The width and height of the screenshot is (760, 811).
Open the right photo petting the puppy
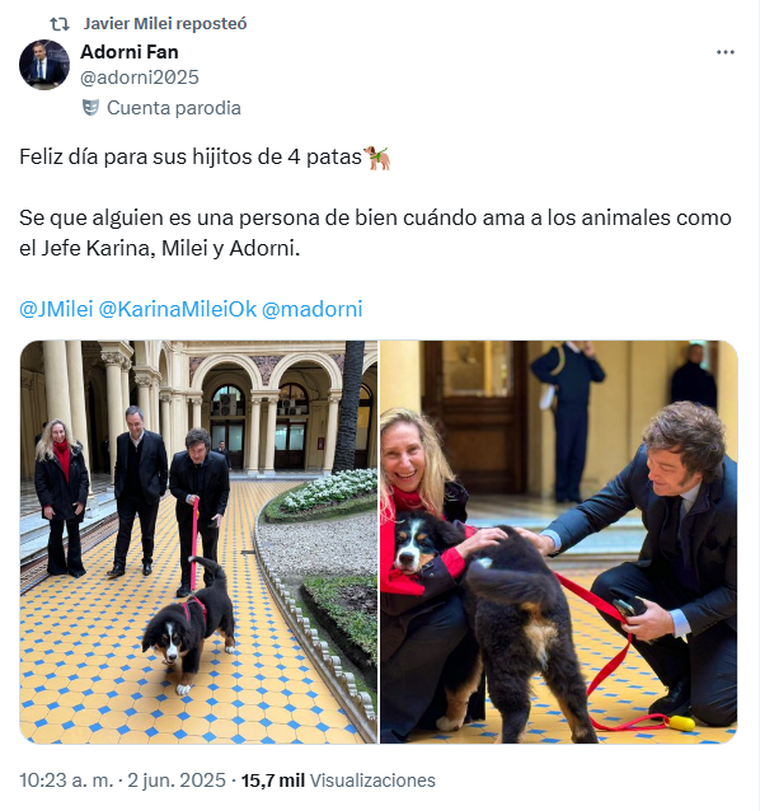point(559,542)
